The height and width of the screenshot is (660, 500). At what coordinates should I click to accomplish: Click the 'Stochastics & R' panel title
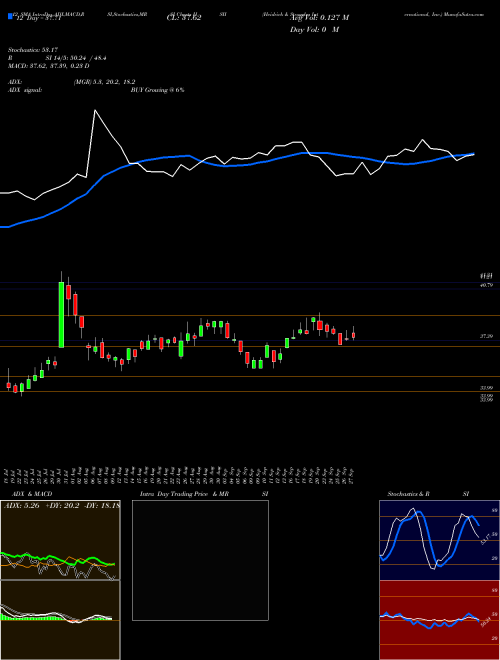(408, 494)
